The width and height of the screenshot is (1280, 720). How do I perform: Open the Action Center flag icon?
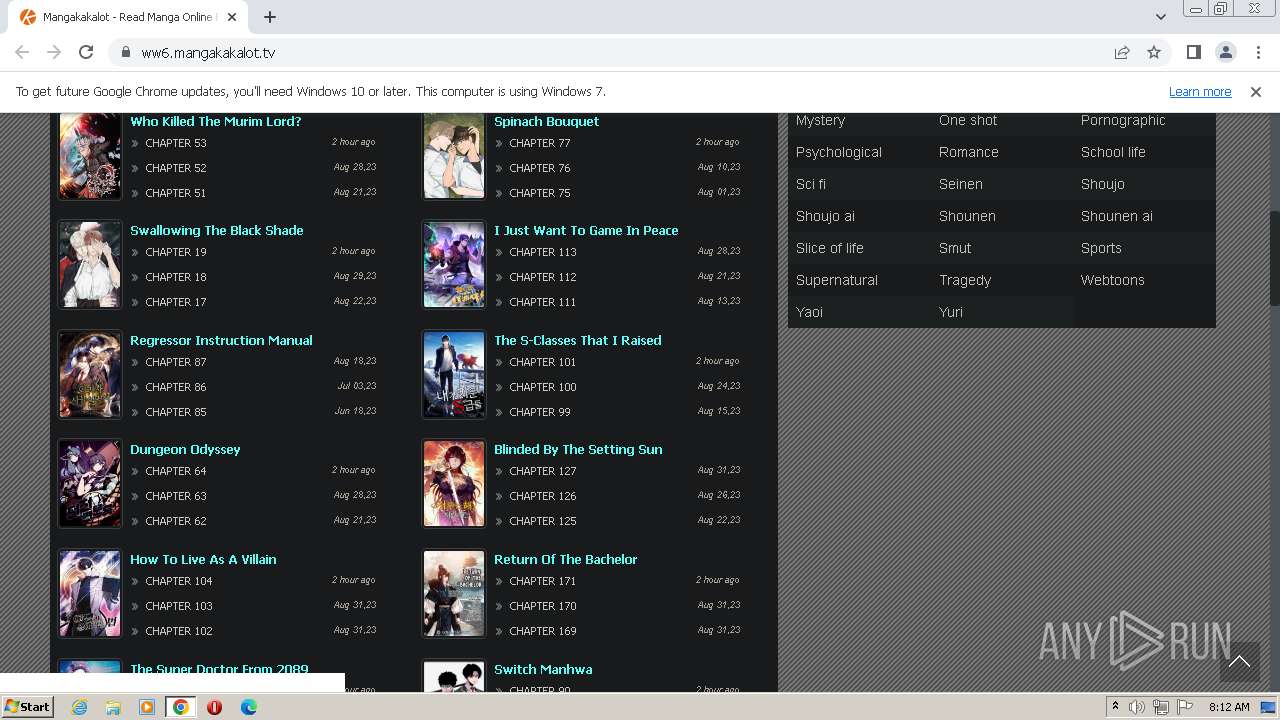[x=1185, y=707]
